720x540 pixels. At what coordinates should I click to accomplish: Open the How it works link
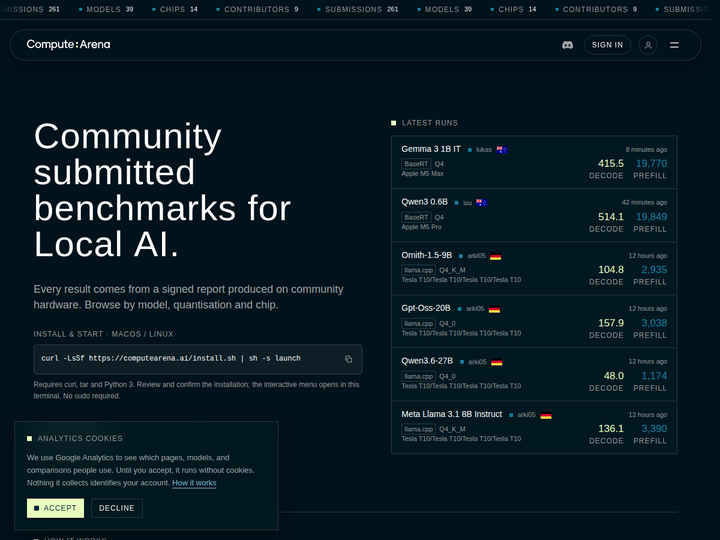(x=194, y=483)
